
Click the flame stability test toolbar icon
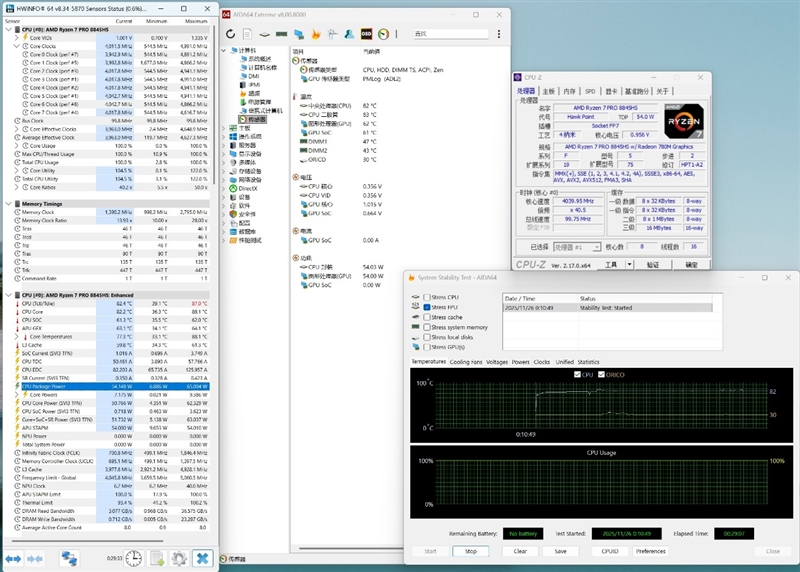pos(316,33)
